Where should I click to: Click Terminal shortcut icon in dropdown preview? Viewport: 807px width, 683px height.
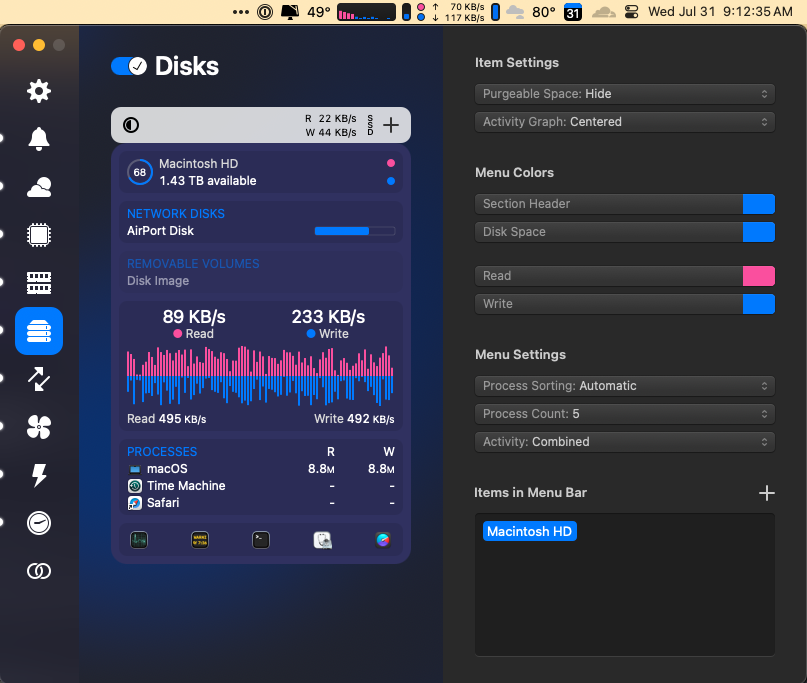[x=261, y=540]
